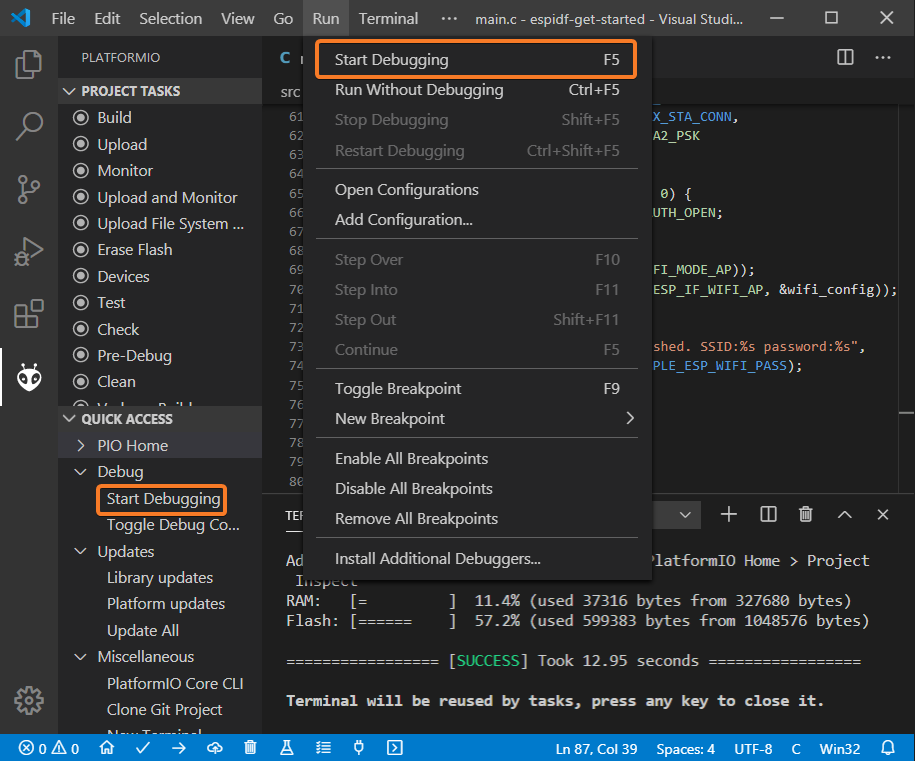Open the overflow menu ellipsis in menu bar
The height and width of the screenshot is (761, 915).
[449, 18]
